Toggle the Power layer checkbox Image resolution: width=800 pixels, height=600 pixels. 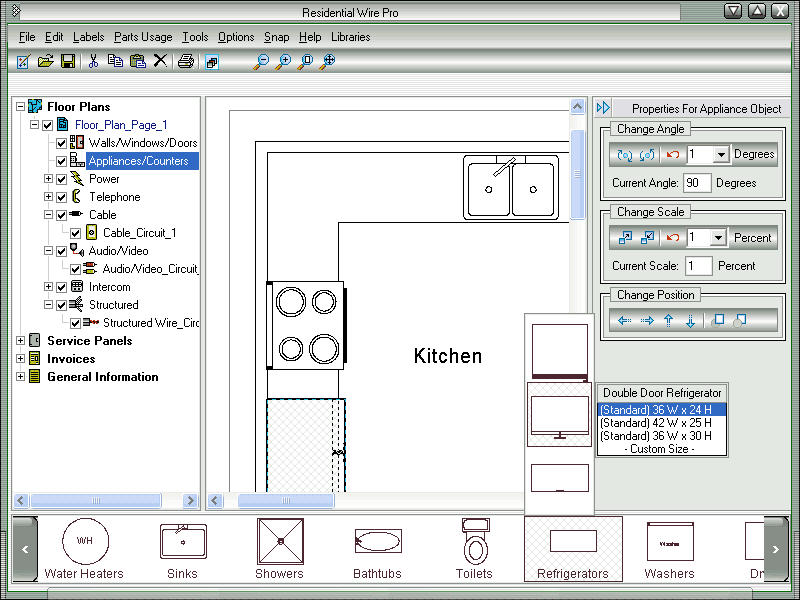point(62,179)
